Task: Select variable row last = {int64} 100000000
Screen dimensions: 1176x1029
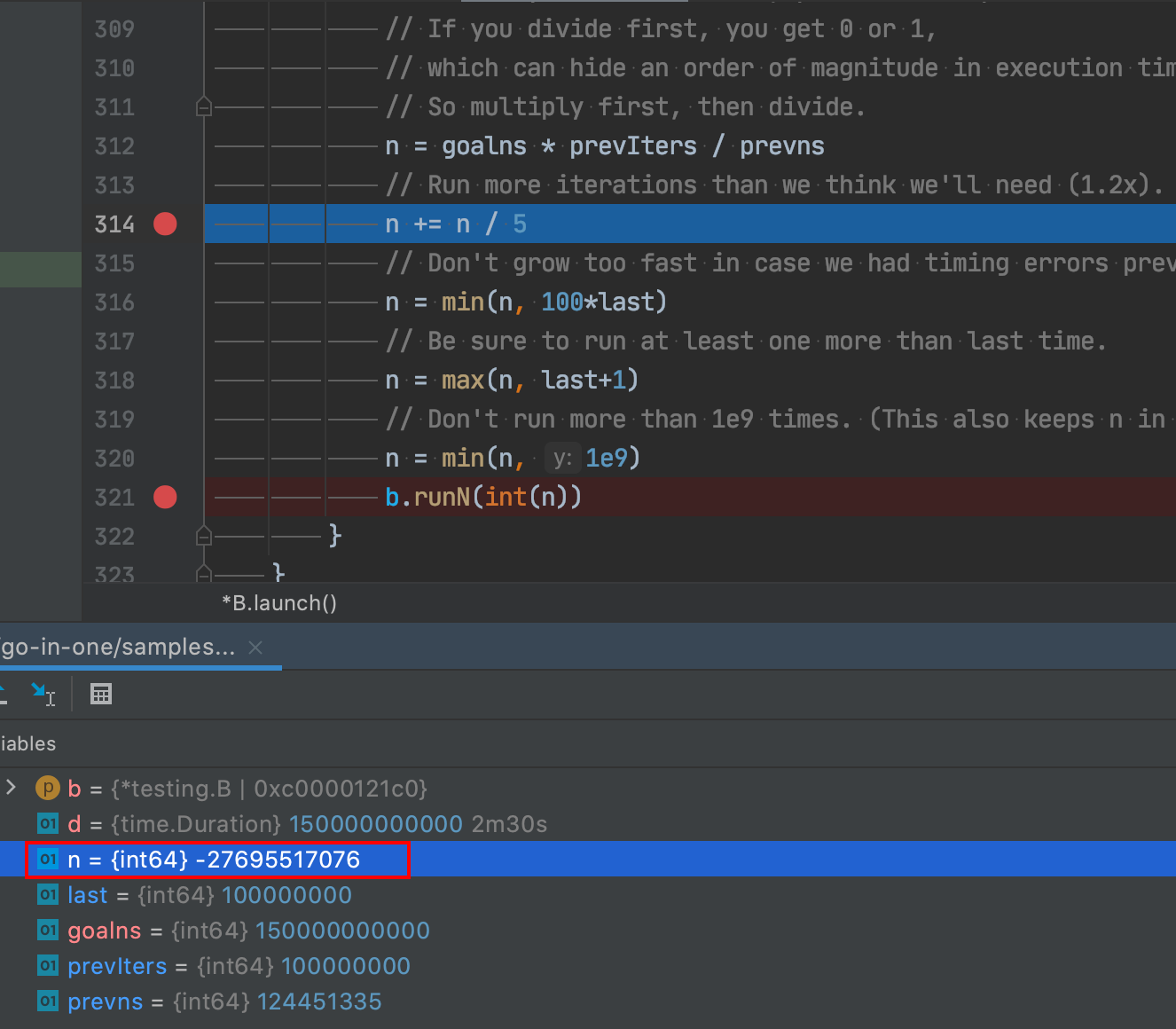Action: pos(588,894)
